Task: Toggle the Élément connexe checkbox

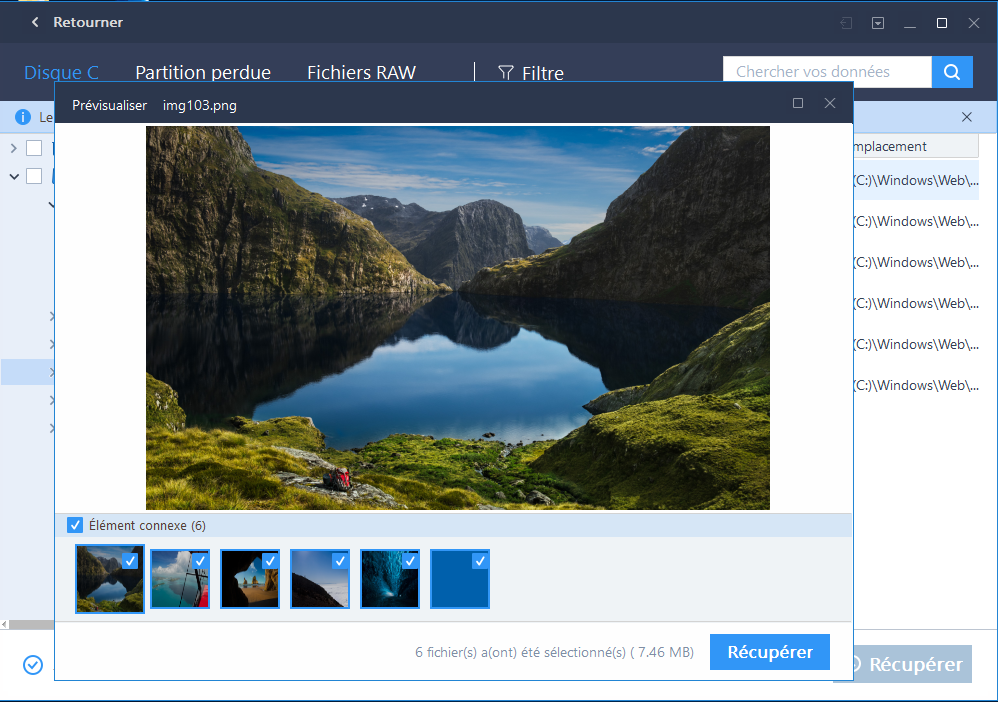Action: 75,525
